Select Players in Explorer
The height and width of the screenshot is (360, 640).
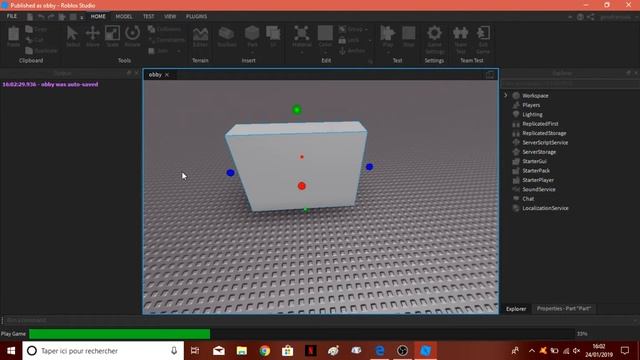click(x=531, y=105)
